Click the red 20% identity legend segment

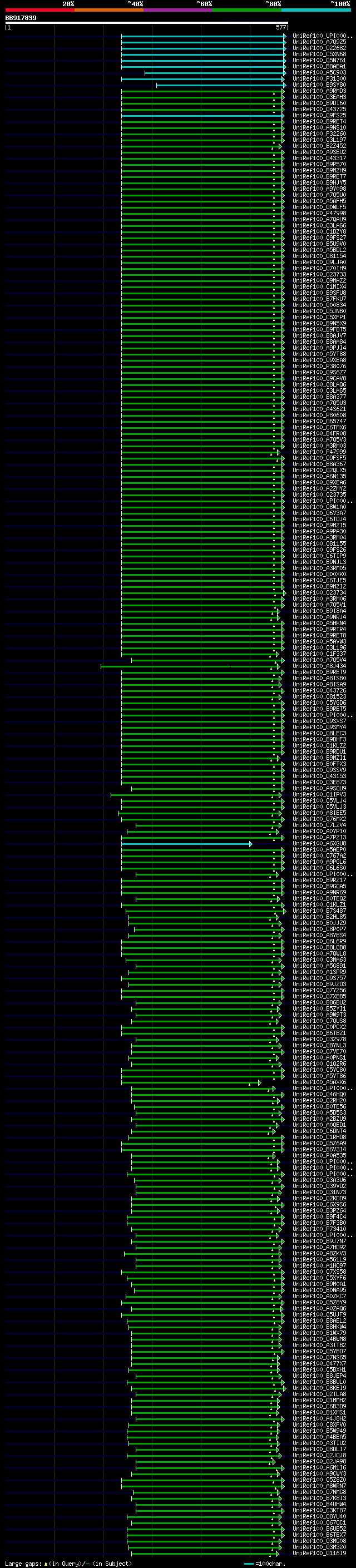(x=39, y=10)
